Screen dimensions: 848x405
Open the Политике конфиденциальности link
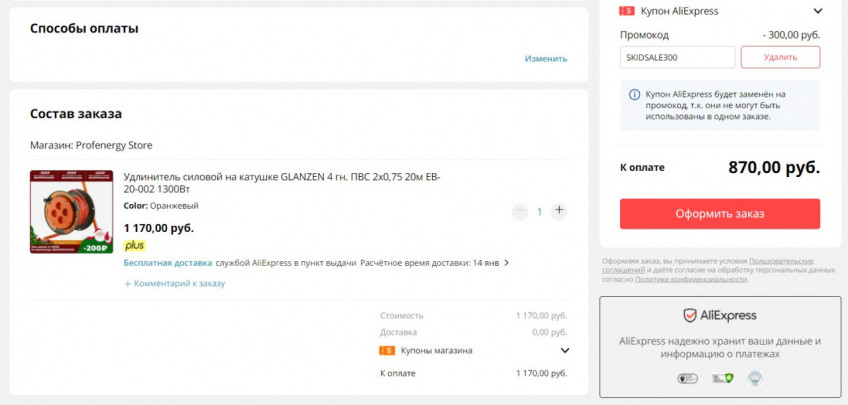[690, 279]
